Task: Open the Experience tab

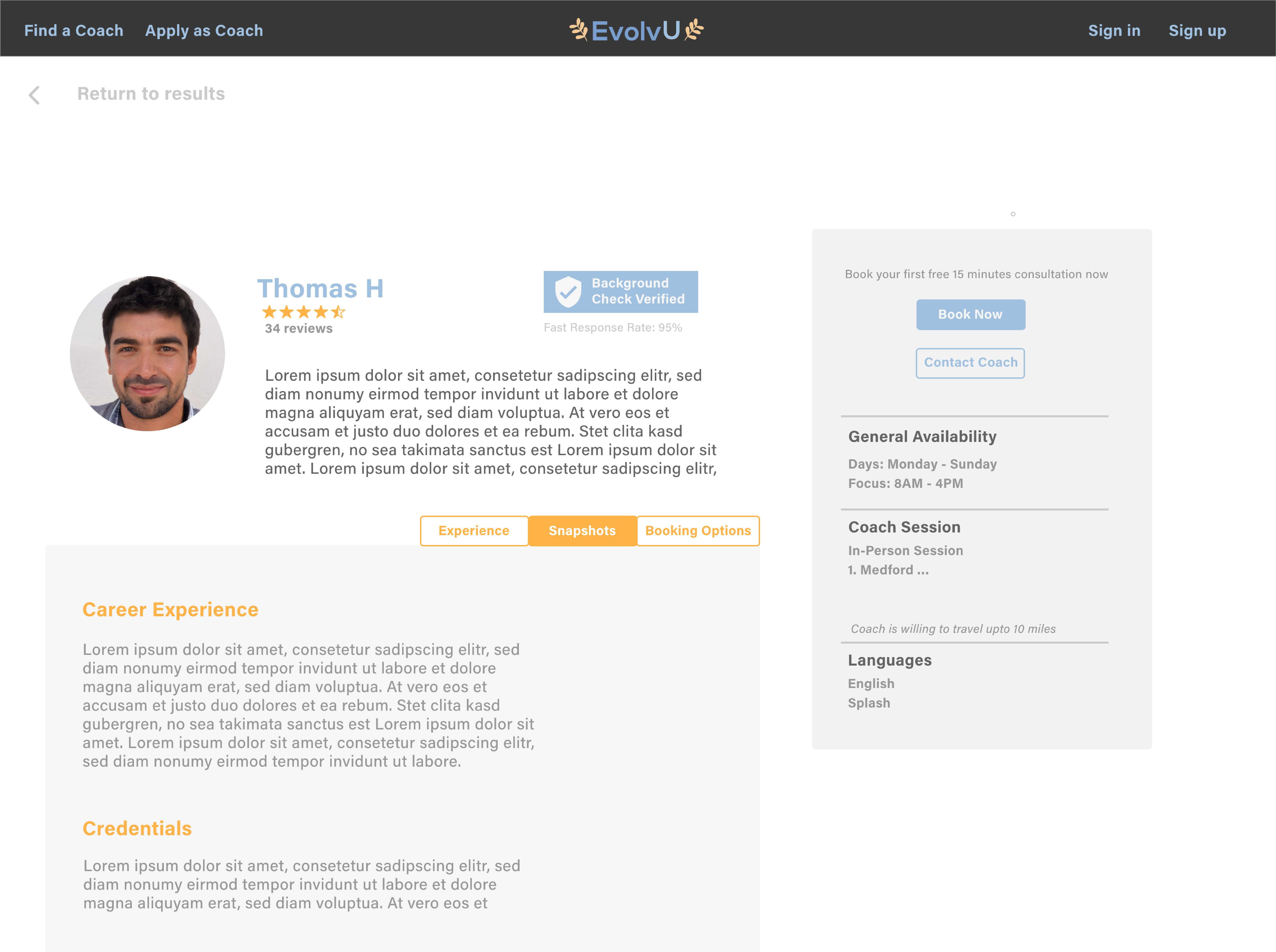Action: tap(474, 531)
